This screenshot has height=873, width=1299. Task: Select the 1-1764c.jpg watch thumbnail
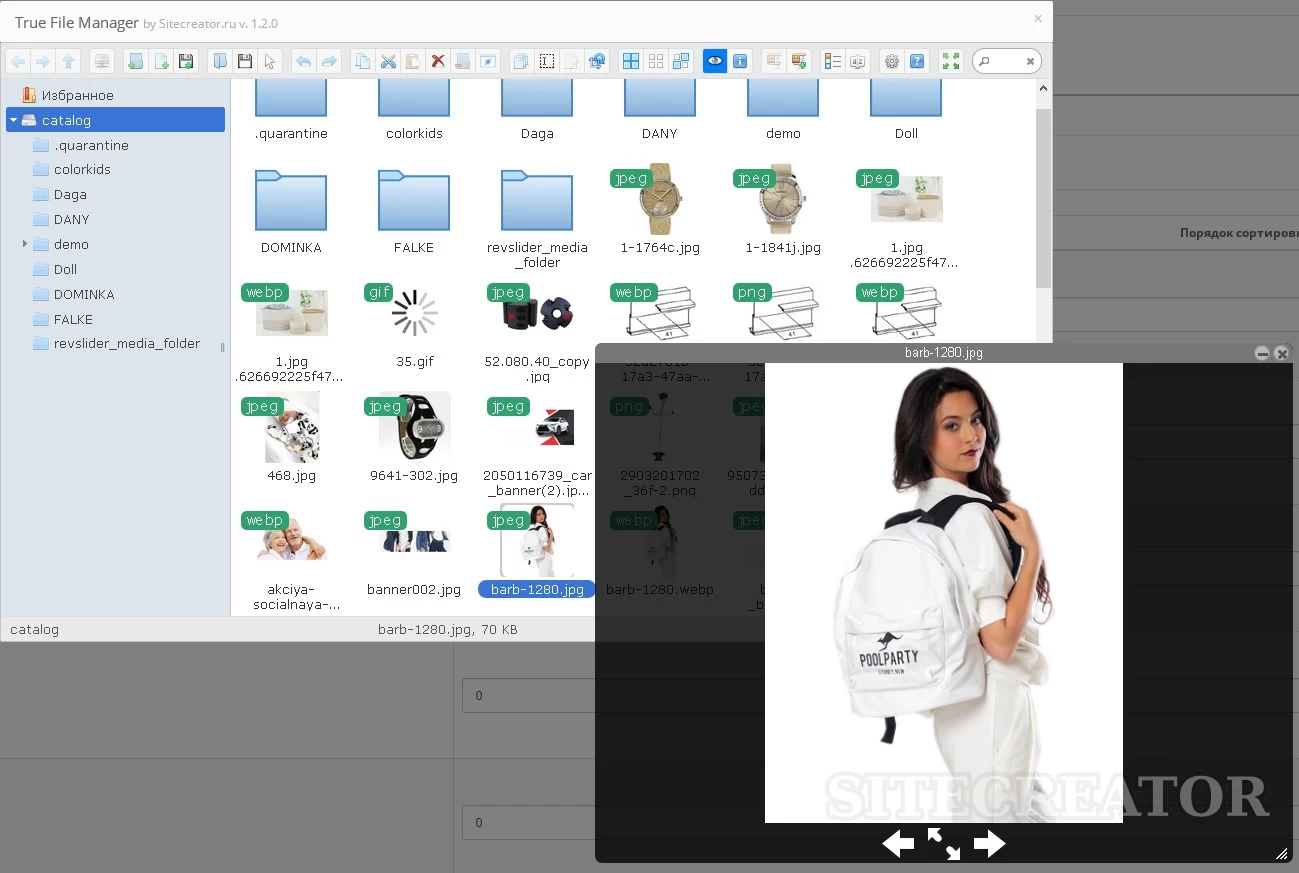tap(659, 199)
